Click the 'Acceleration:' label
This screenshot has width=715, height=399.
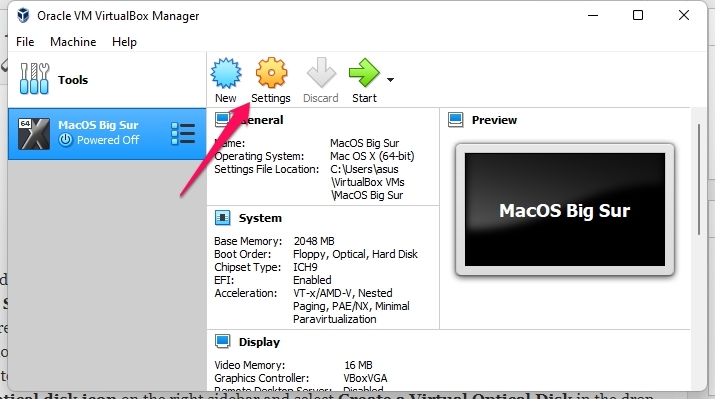click(x=245, y=293)
